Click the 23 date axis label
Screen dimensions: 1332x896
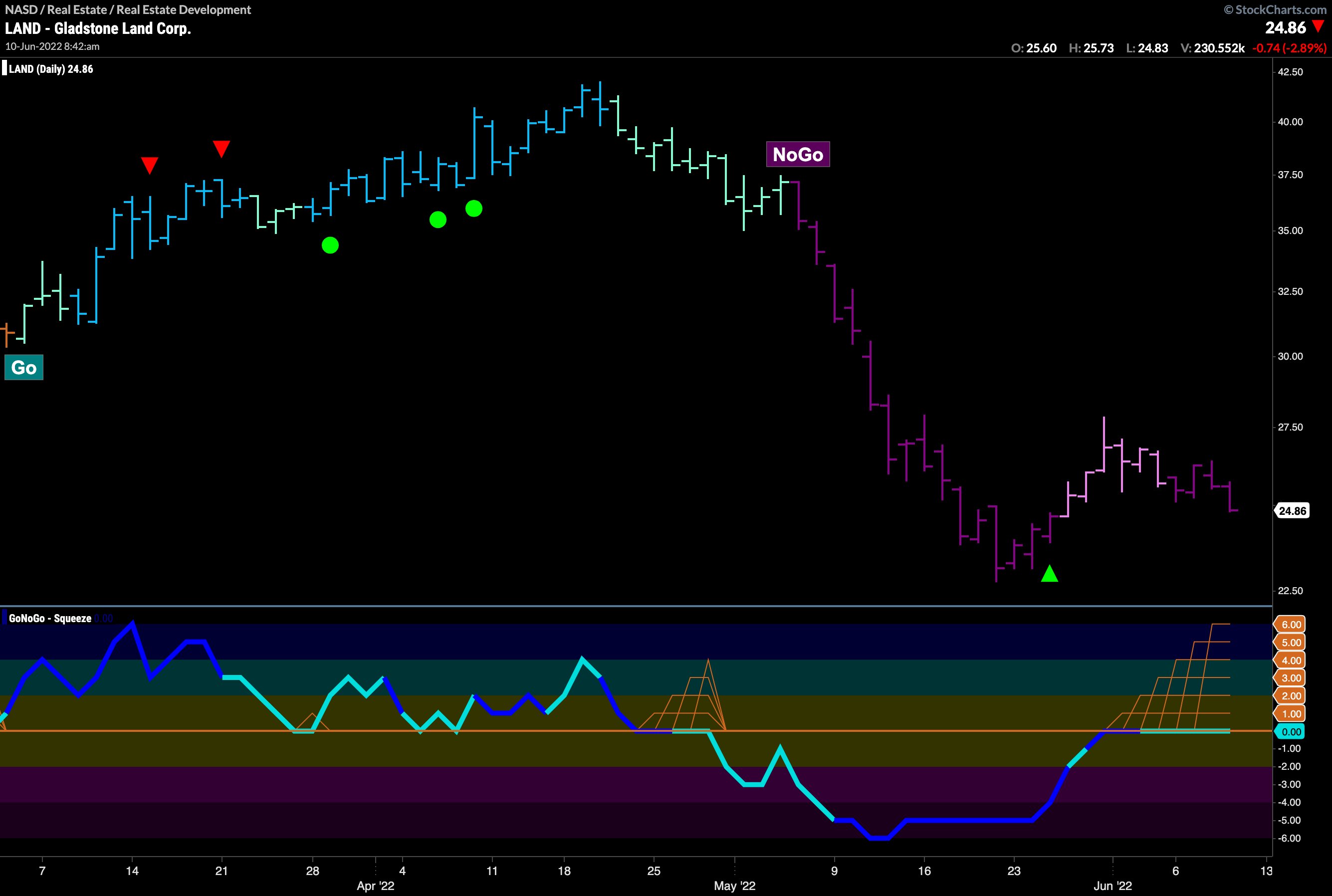coord(1014,871)
